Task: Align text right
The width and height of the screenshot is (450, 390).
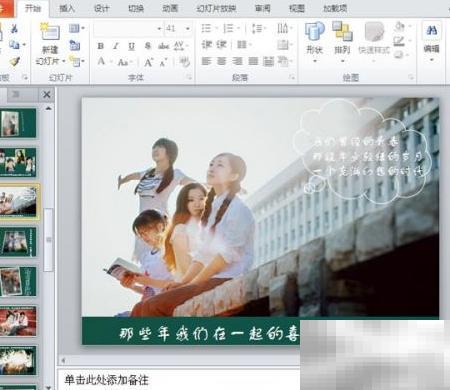Action: point(237,61)
